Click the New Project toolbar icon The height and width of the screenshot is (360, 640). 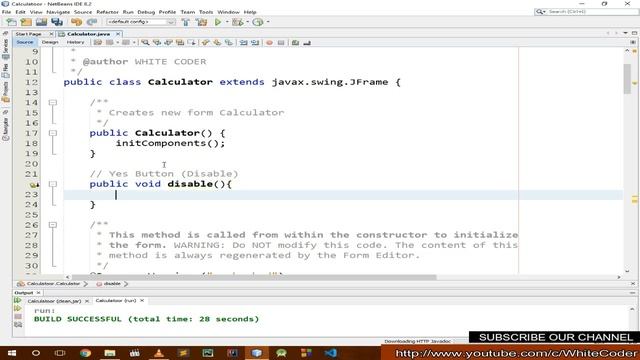click(x=26, y=22)
